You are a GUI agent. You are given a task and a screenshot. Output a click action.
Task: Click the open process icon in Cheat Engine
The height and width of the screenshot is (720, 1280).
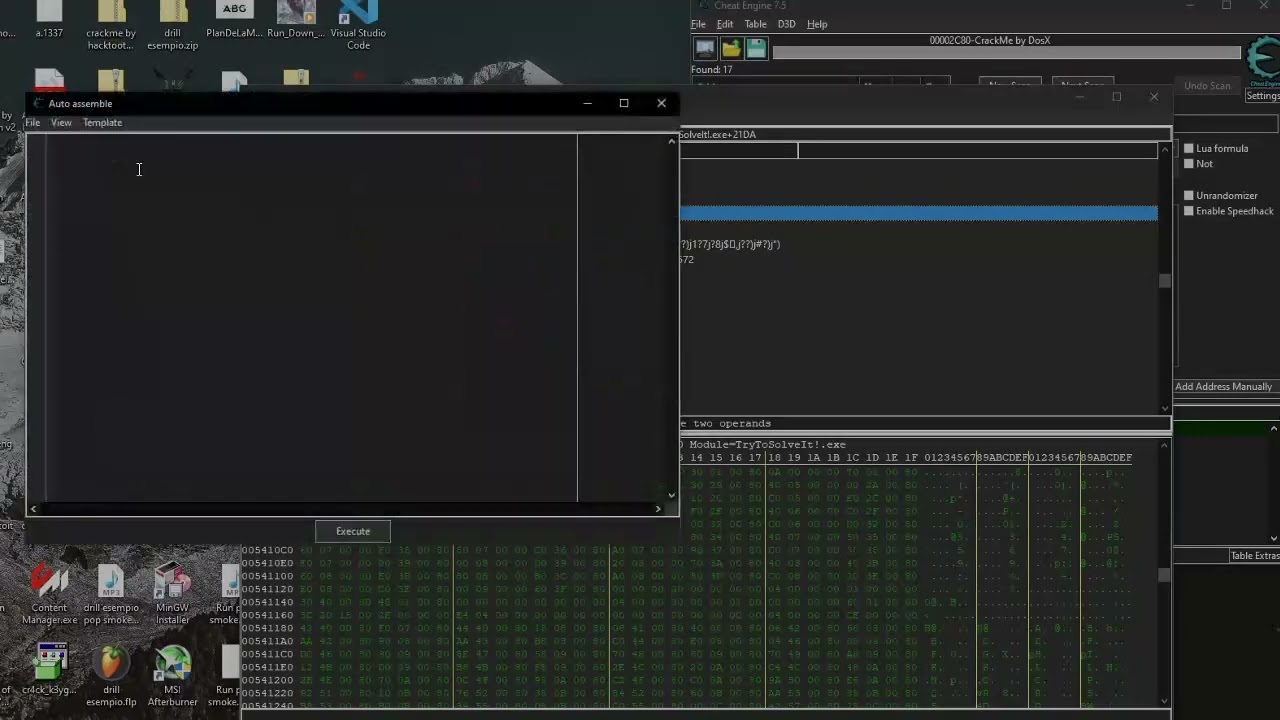[x=705, y=49]
